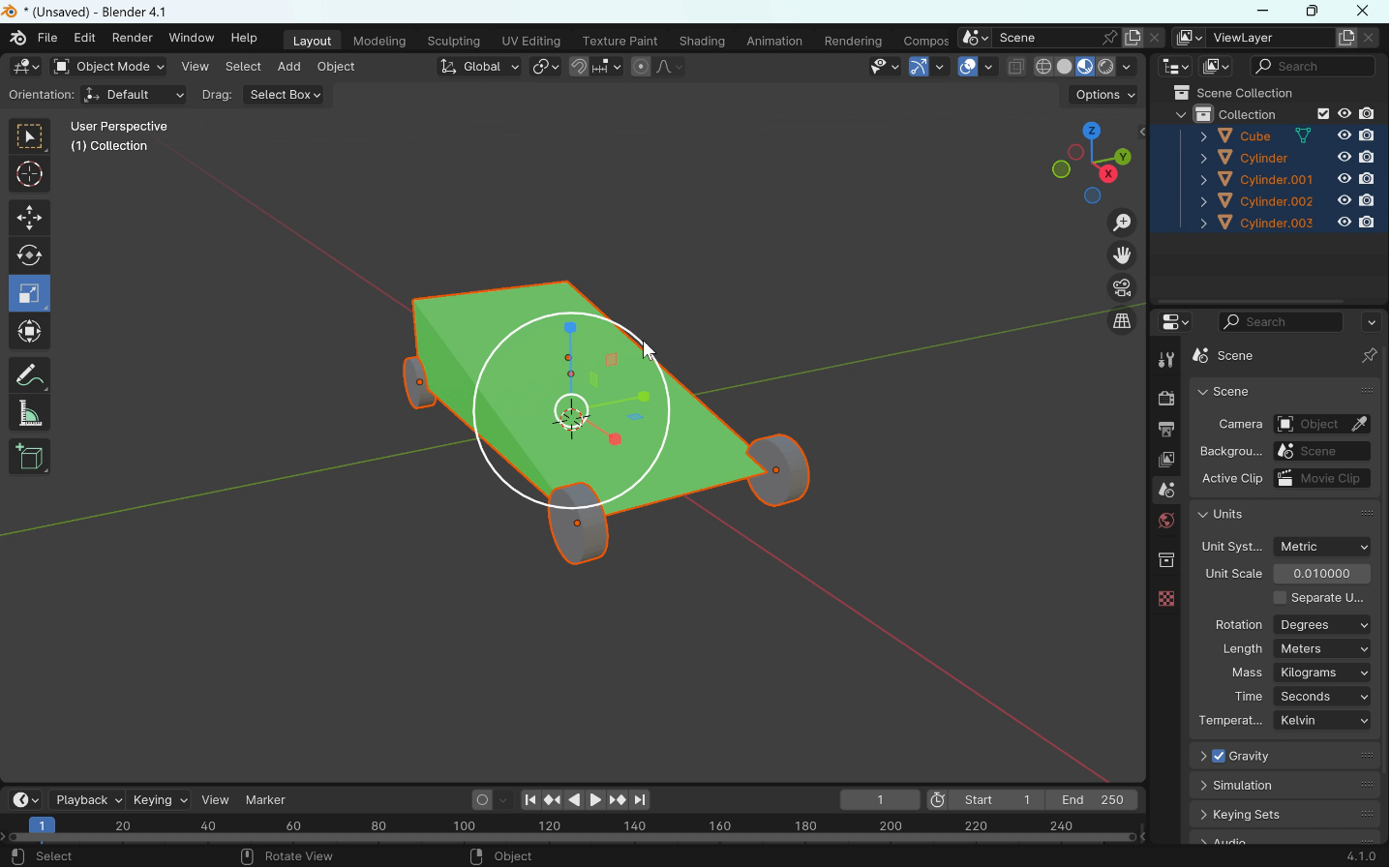Select the Annotate tool
This screenshot has height=868, width=1390.
point(30,375)
